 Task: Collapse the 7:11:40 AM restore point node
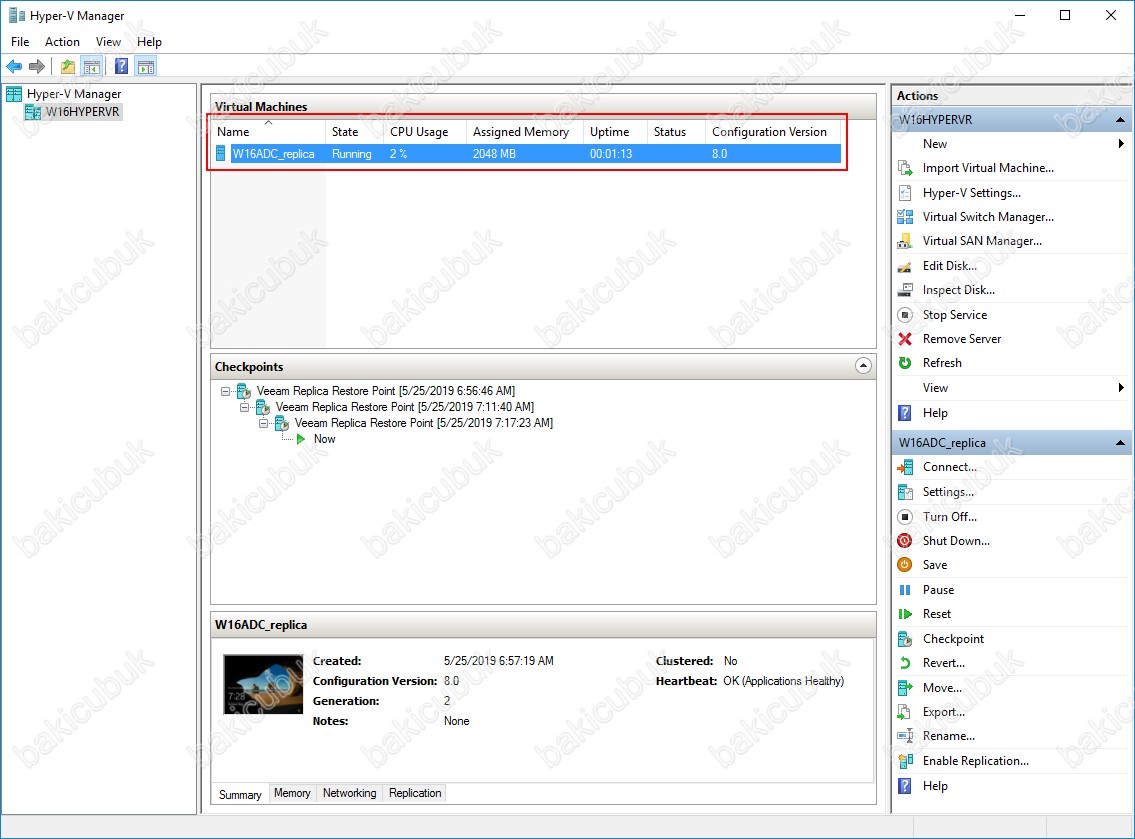244,408
